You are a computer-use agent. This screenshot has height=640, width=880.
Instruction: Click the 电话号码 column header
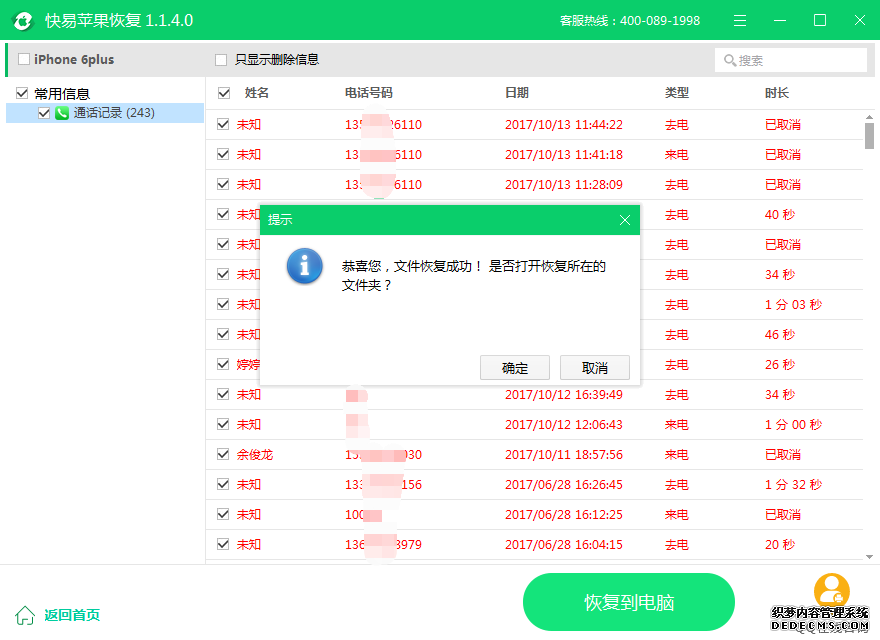click(x=368, y=93)
